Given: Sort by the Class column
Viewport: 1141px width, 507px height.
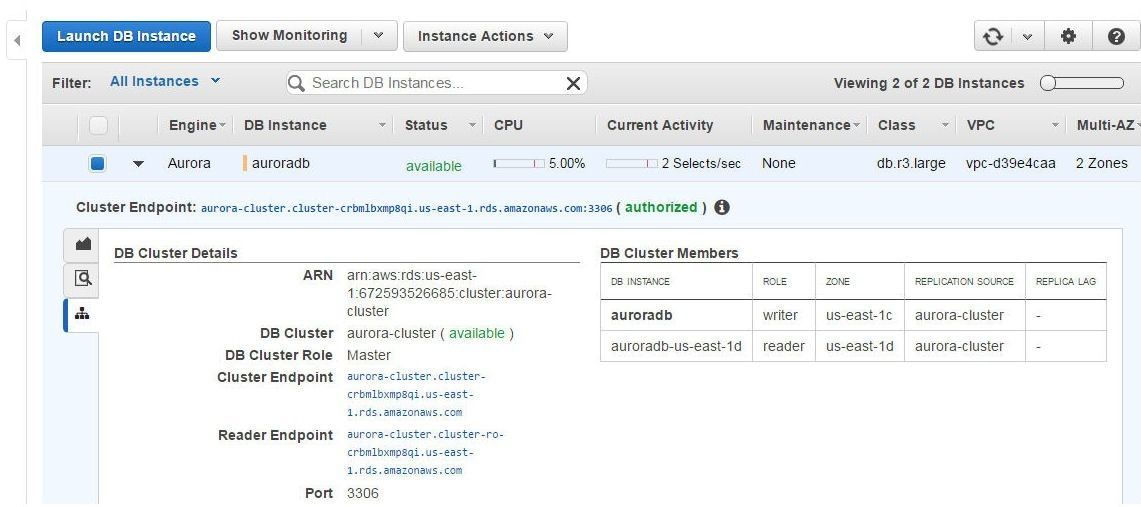Looking at the screenshot, I should (912, 126).
